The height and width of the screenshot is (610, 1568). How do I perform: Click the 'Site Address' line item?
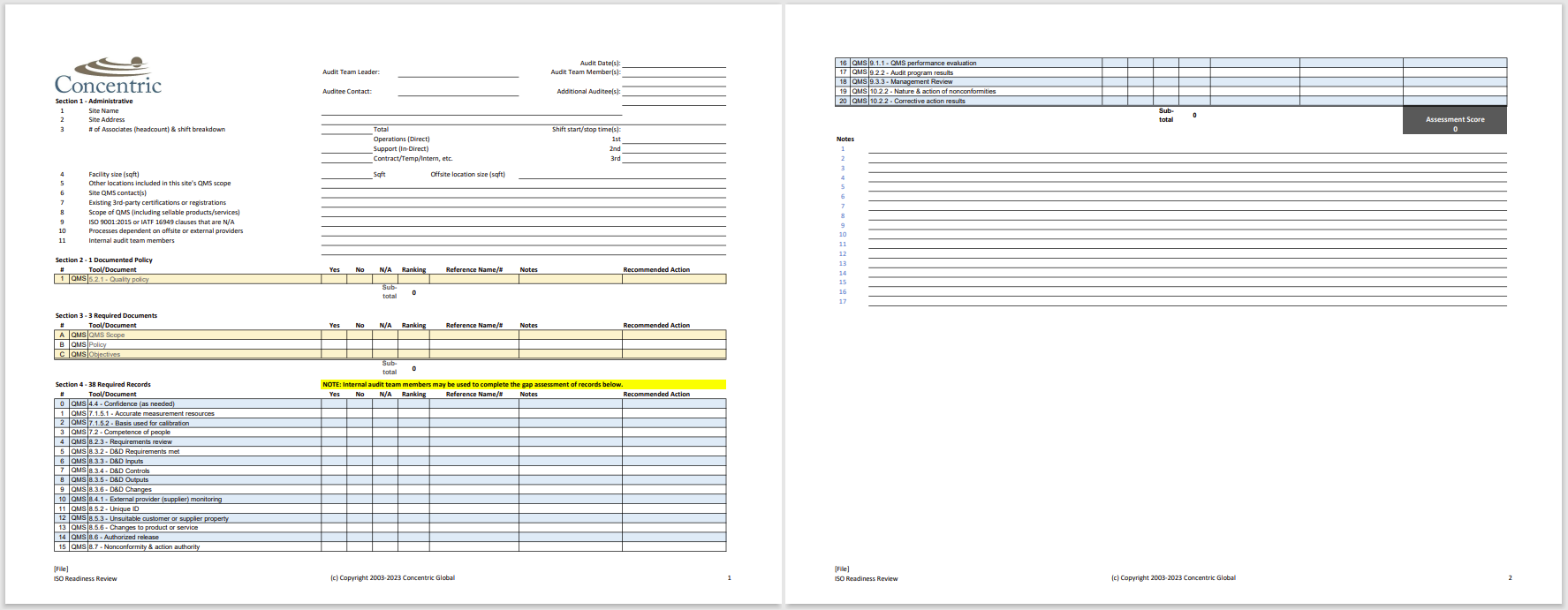[x=107, y=120]
